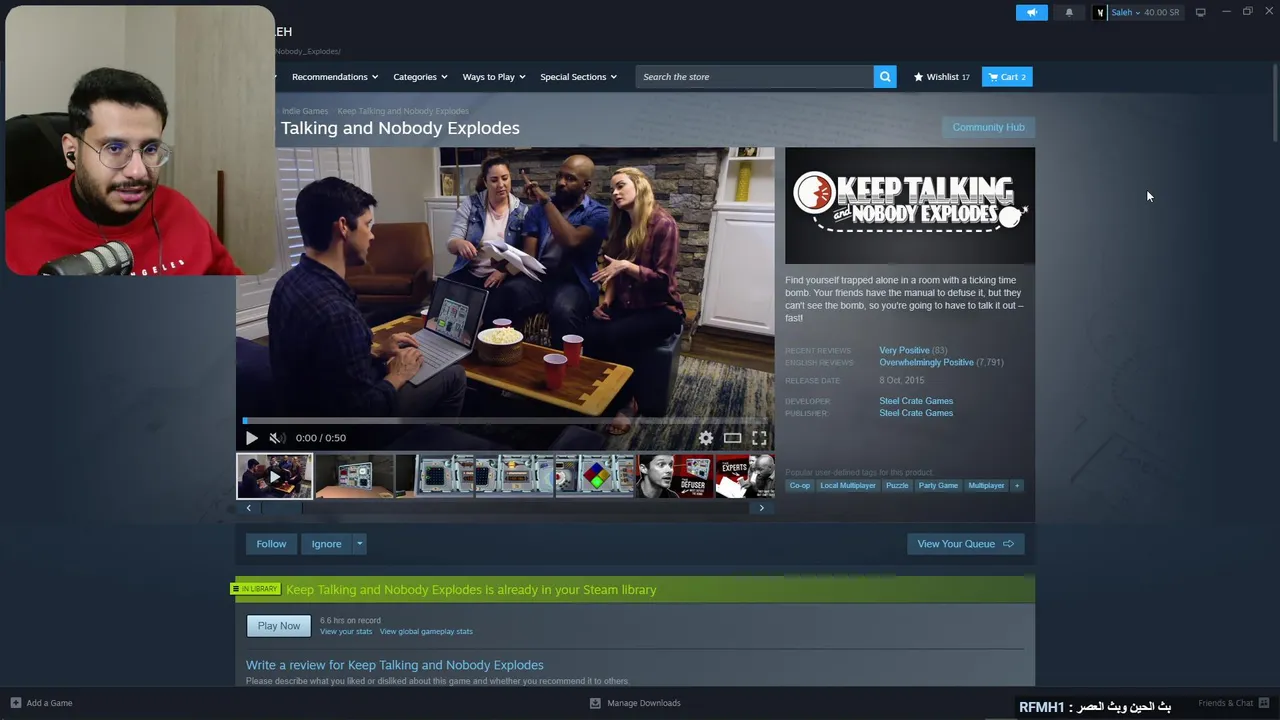This screenshot has height=720, width=1280.
Task: Expand the Special Sections menu
Action: [x=578, y=77]
